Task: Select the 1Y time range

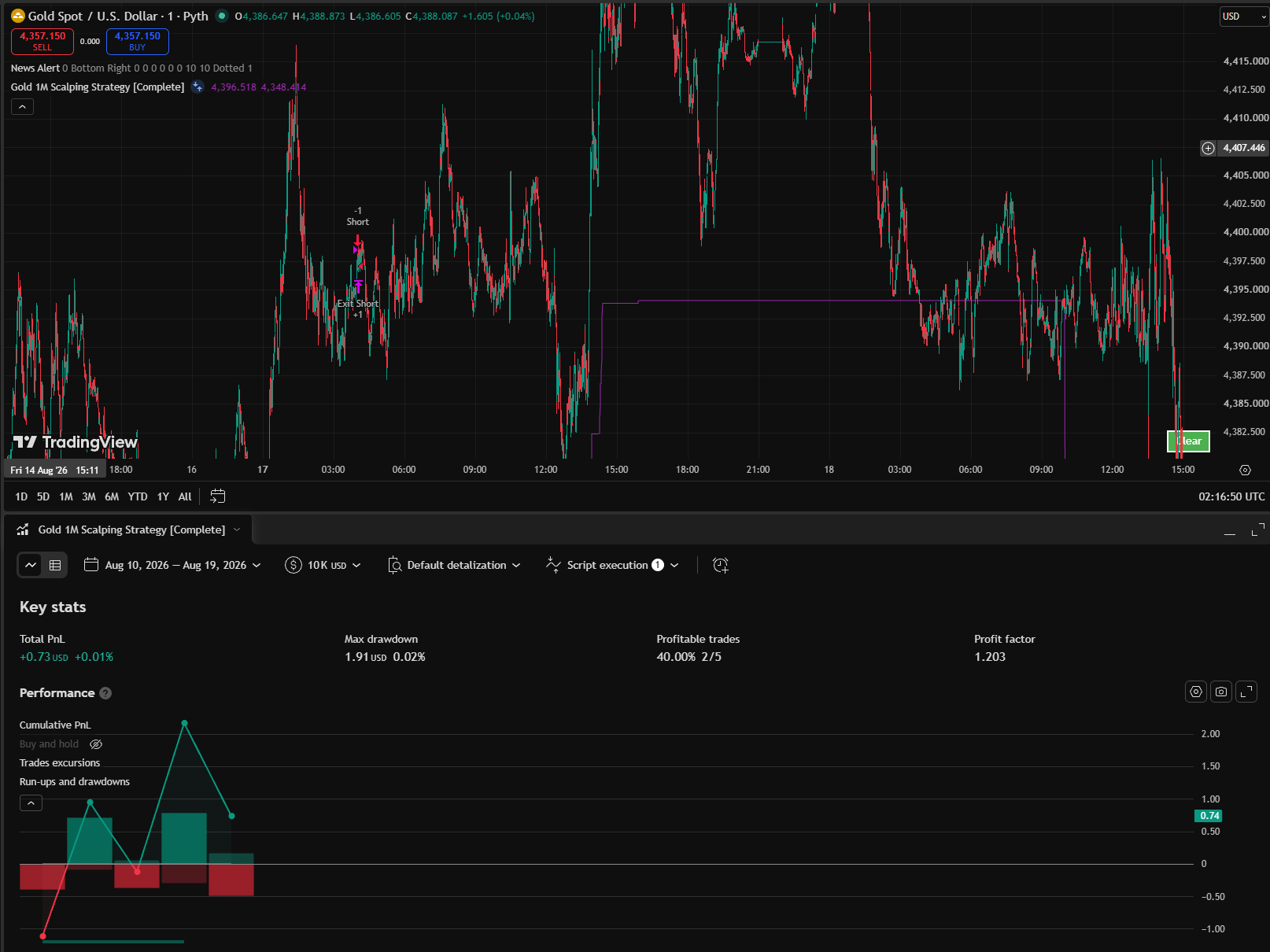Action: (x=163, y=496)
